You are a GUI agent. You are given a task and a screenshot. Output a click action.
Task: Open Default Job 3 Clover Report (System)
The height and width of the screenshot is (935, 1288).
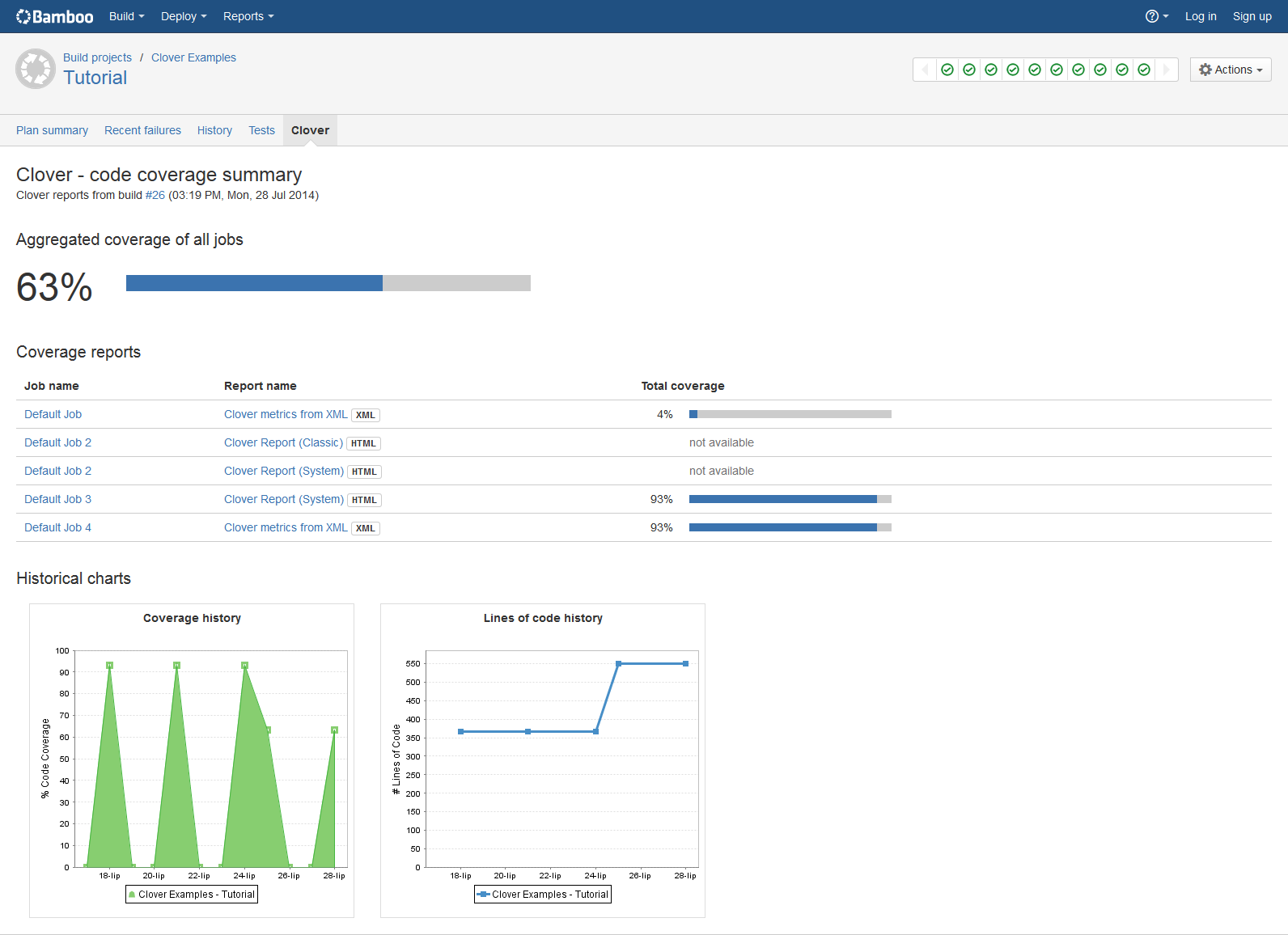point(284,499)
